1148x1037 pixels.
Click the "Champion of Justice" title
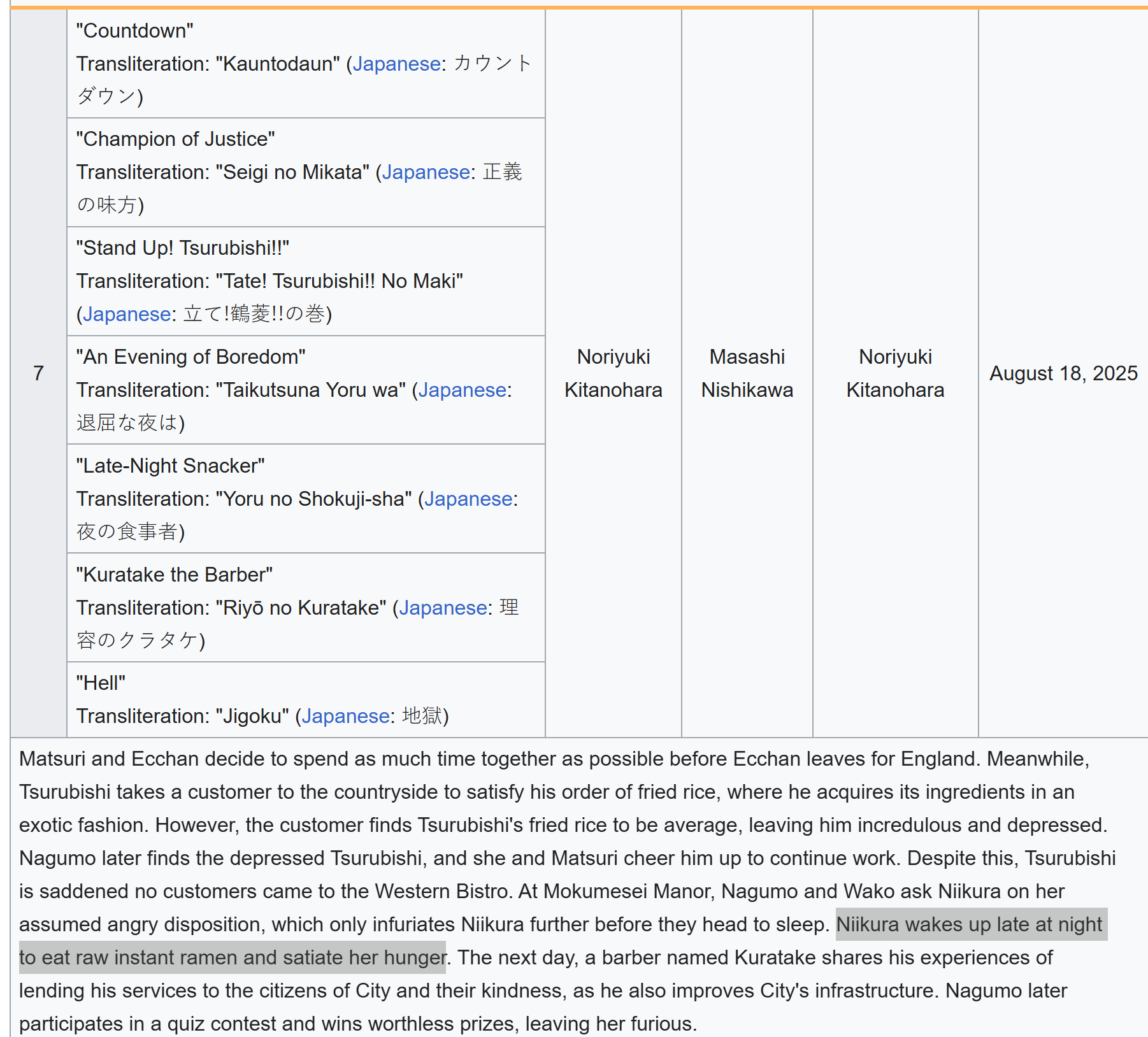[176, 139]
